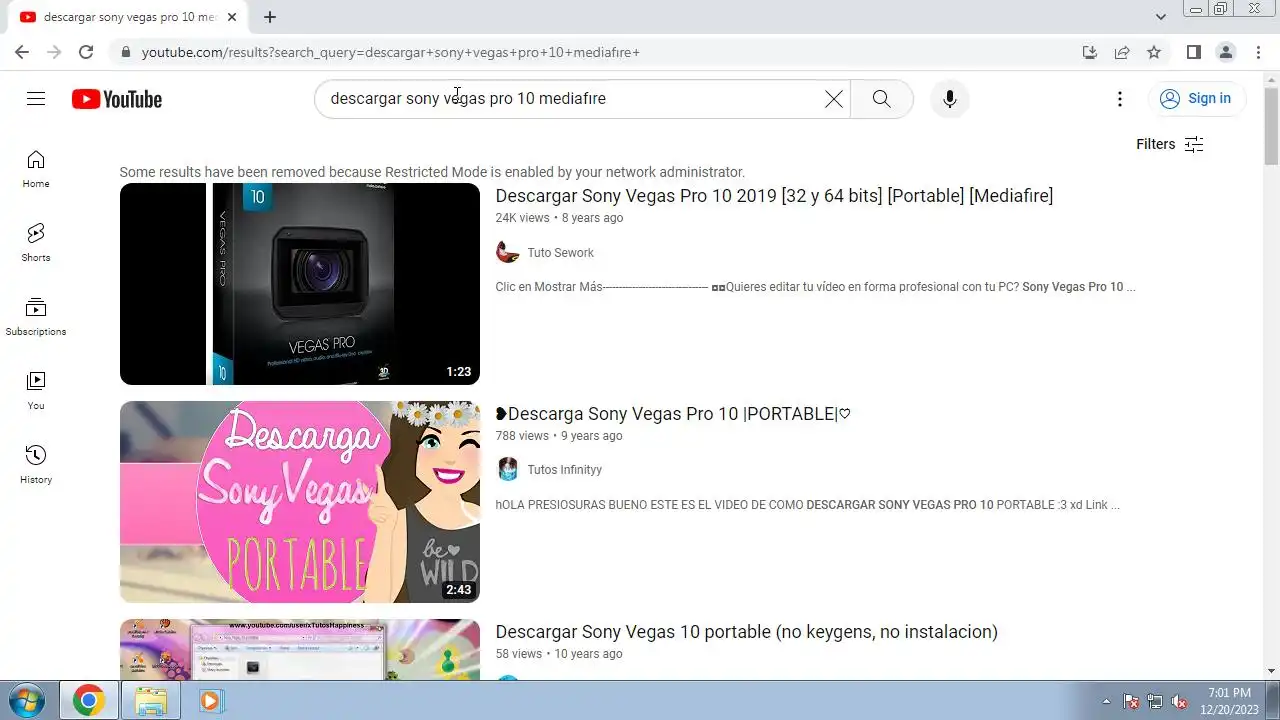This screenshot has height=720, width=1280.
Task: Share this page icon in address bar
Action: [1122, 52]
